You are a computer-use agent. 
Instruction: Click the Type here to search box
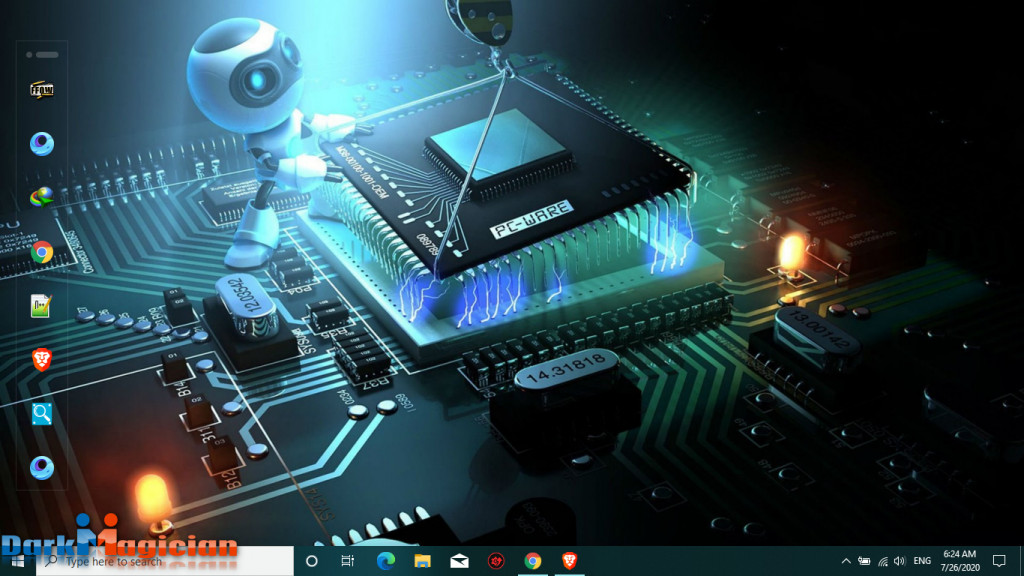pos(165,561)
